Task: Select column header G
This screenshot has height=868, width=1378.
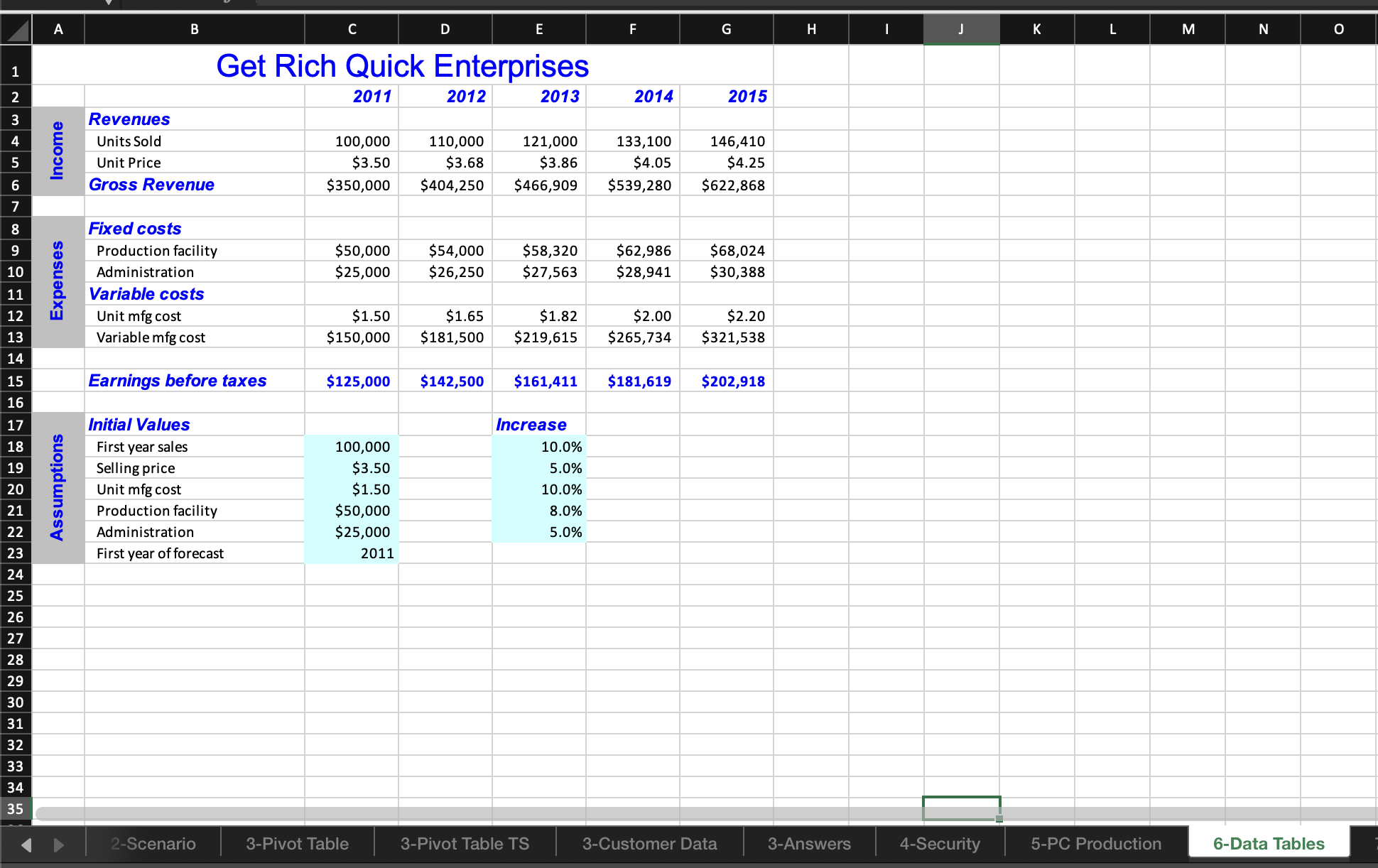Action: [x=726, y=29]
